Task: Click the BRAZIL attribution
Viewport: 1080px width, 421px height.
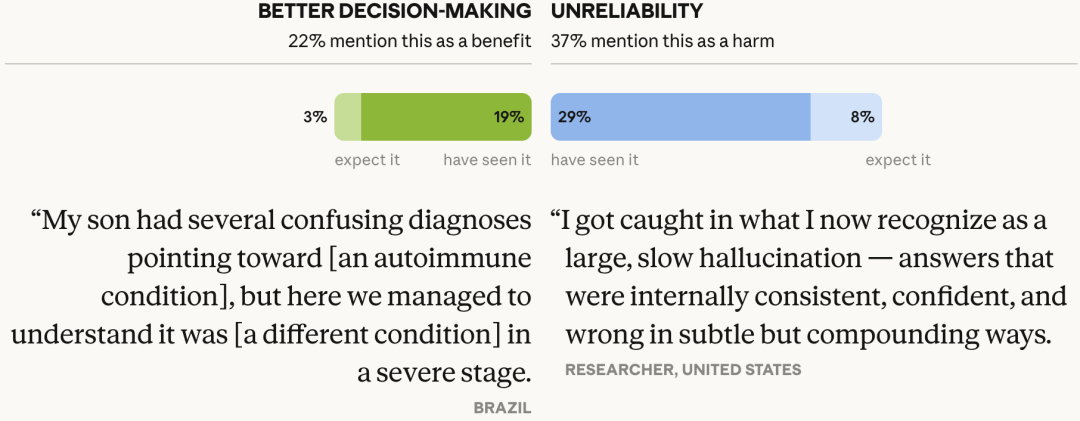Action: pos(502,408)
